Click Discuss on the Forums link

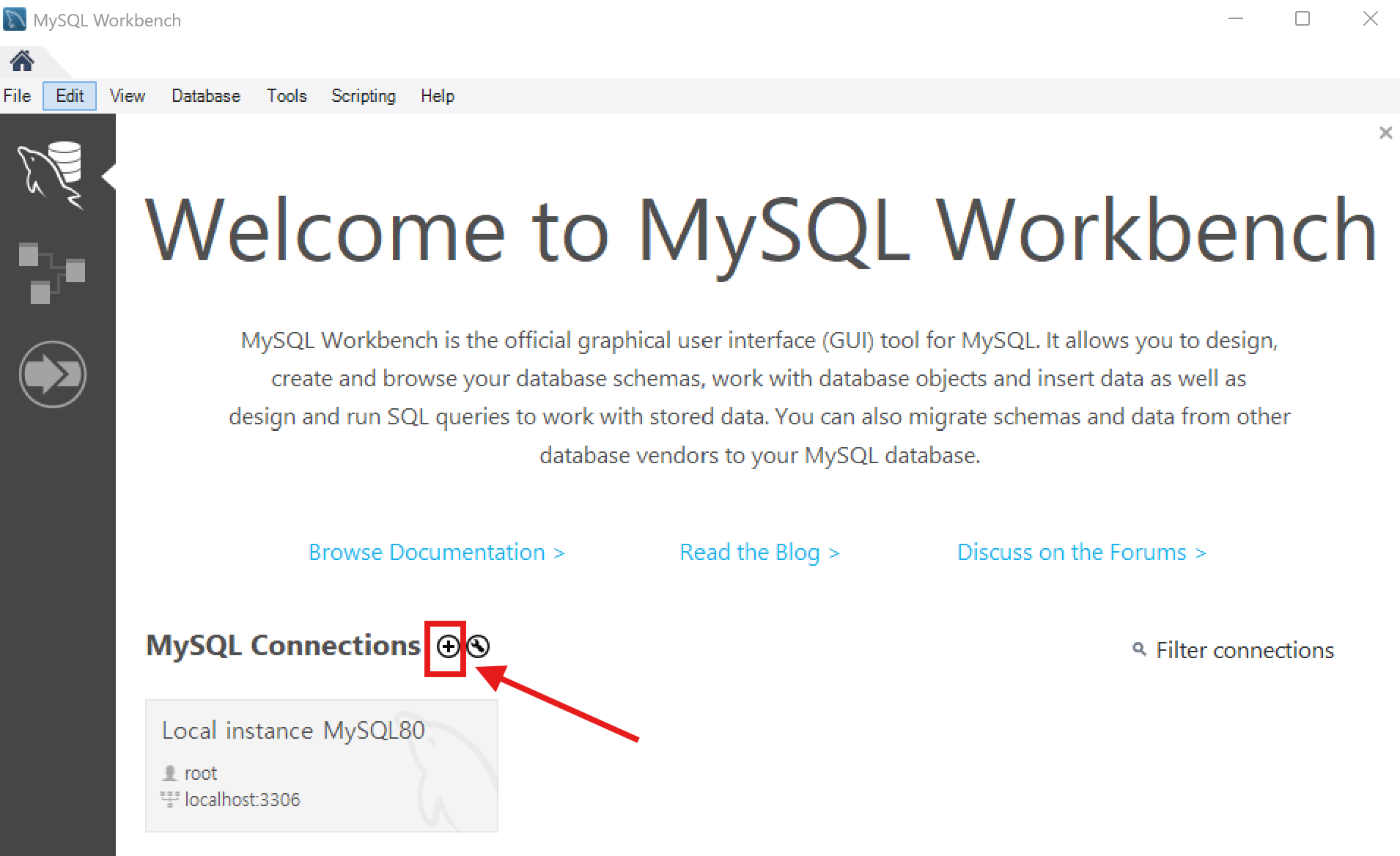1082,552
